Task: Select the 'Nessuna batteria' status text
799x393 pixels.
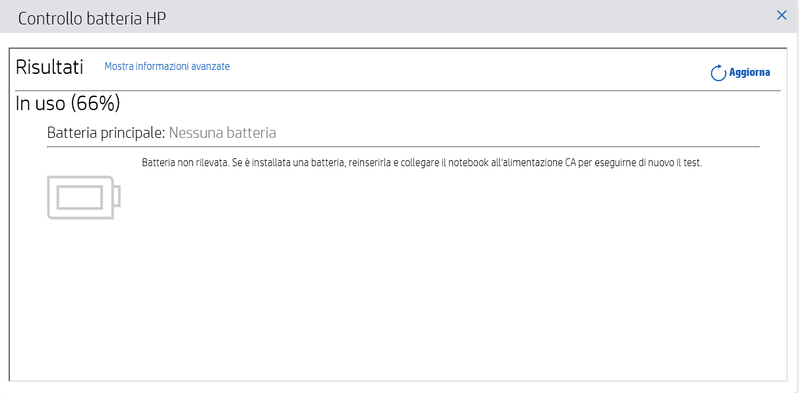Action: click(222, 133)
